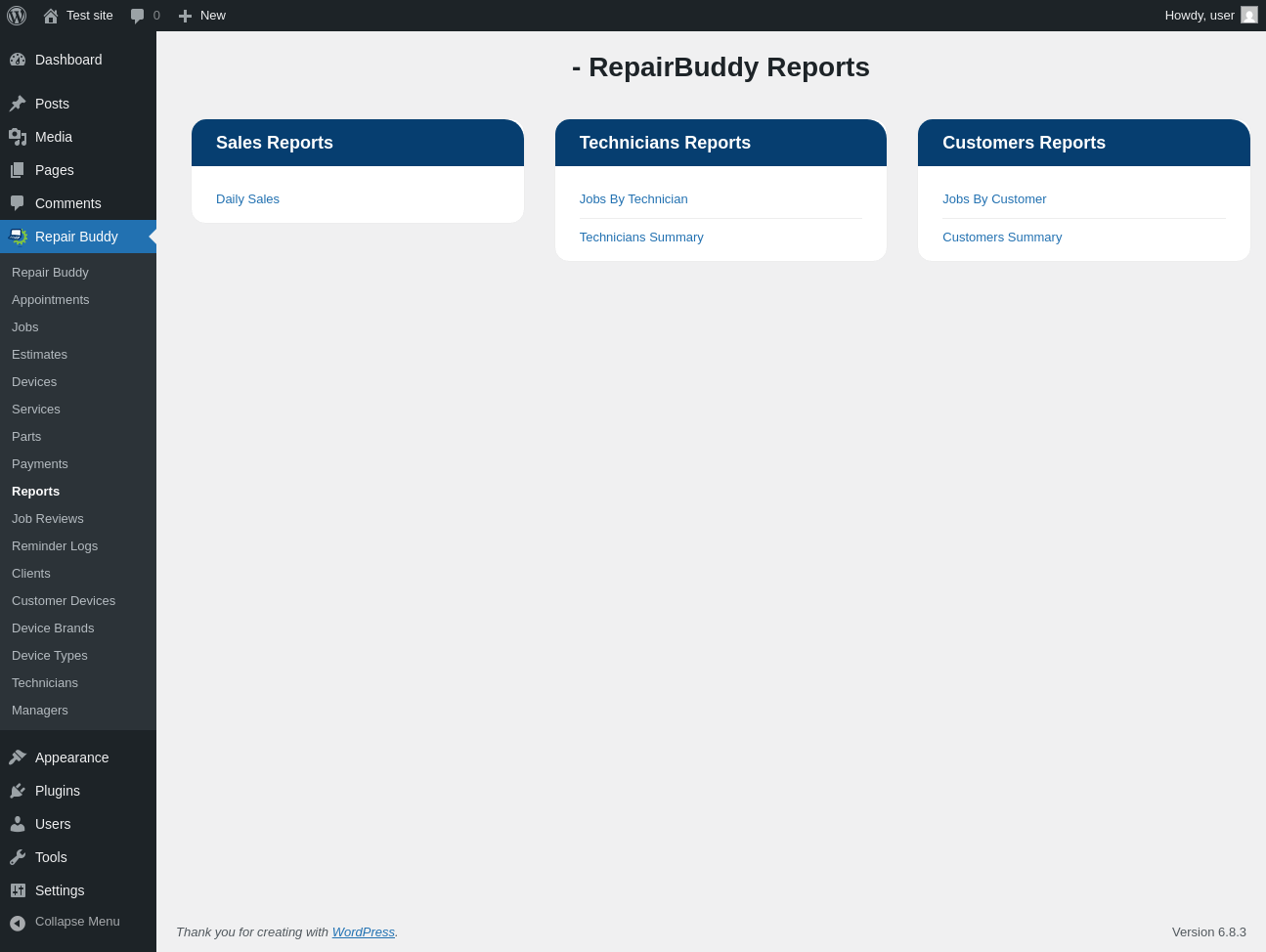Click the Posts pushpin icon
The height and width of the screenshot is (952, 1266).
18,104
